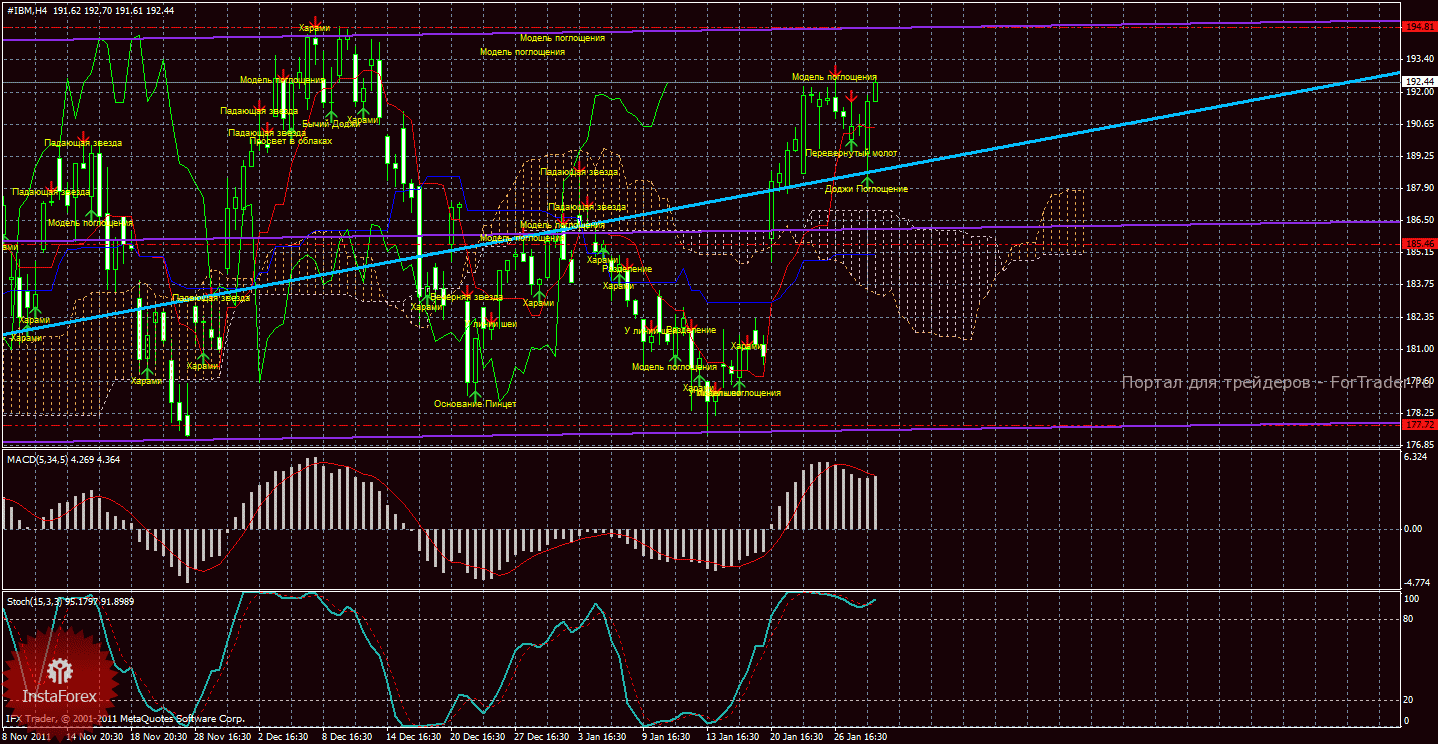Image resolution: width=1438 pixels, height=744 pixels.
Task: Select the 'Доджи Поглощение' label
Action: click(866, 188)
